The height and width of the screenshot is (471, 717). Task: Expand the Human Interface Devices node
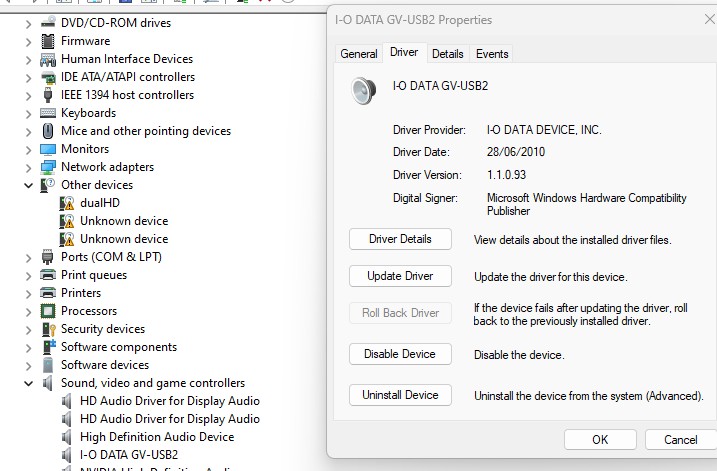click(28, 59)
